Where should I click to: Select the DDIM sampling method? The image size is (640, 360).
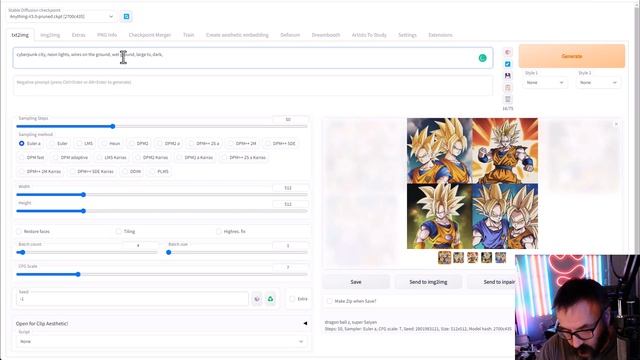click(x=131, y=171)
